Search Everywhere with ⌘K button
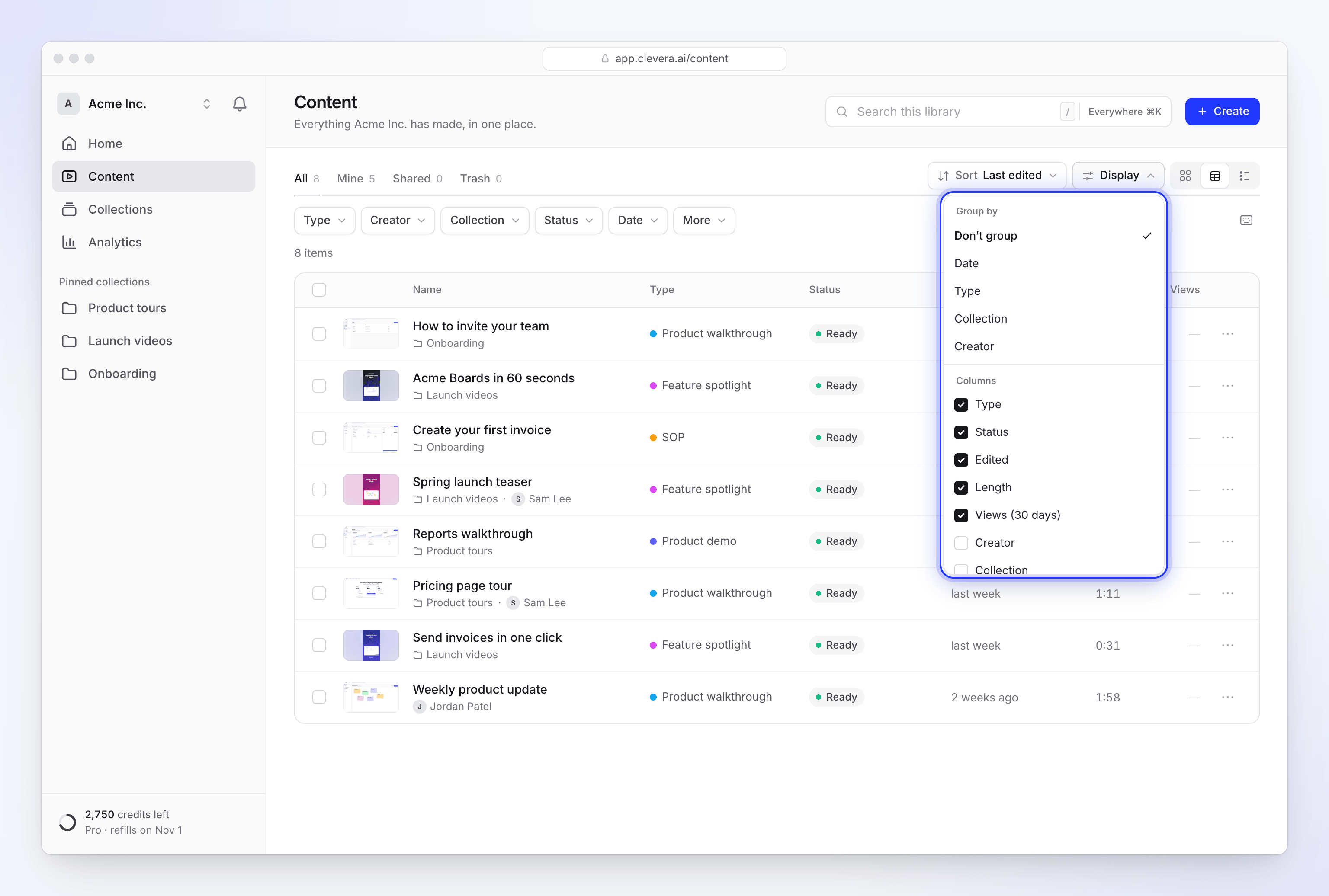The image size is (1329, 896). tap(1124, 112)
